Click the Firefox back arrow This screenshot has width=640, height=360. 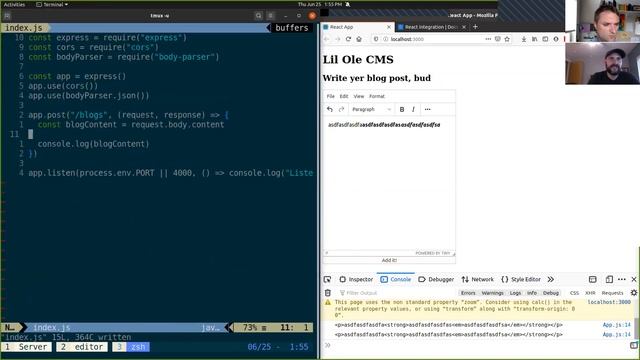(327, 39)
